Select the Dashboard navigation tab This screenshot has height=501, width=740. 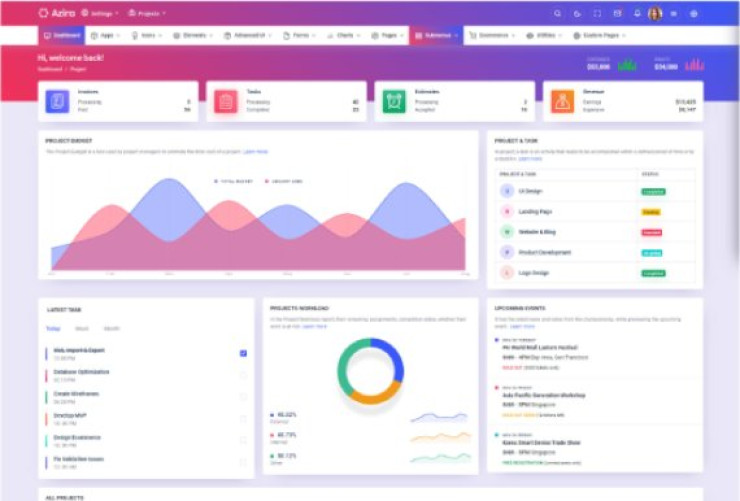(63, 35)
